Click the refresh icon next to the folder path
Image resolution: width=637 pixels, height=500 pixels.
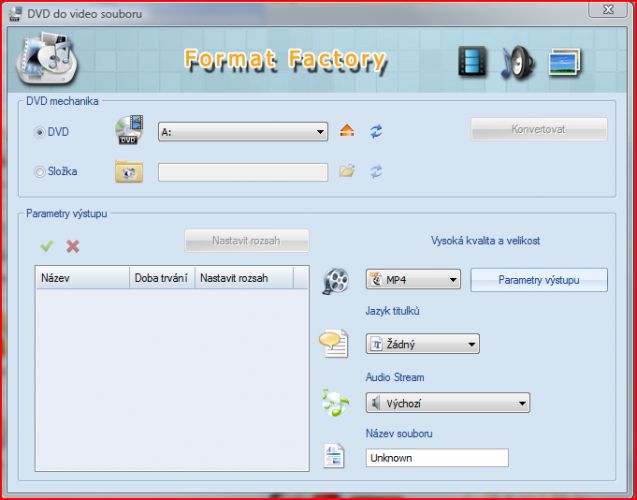[x=376, y=171]
